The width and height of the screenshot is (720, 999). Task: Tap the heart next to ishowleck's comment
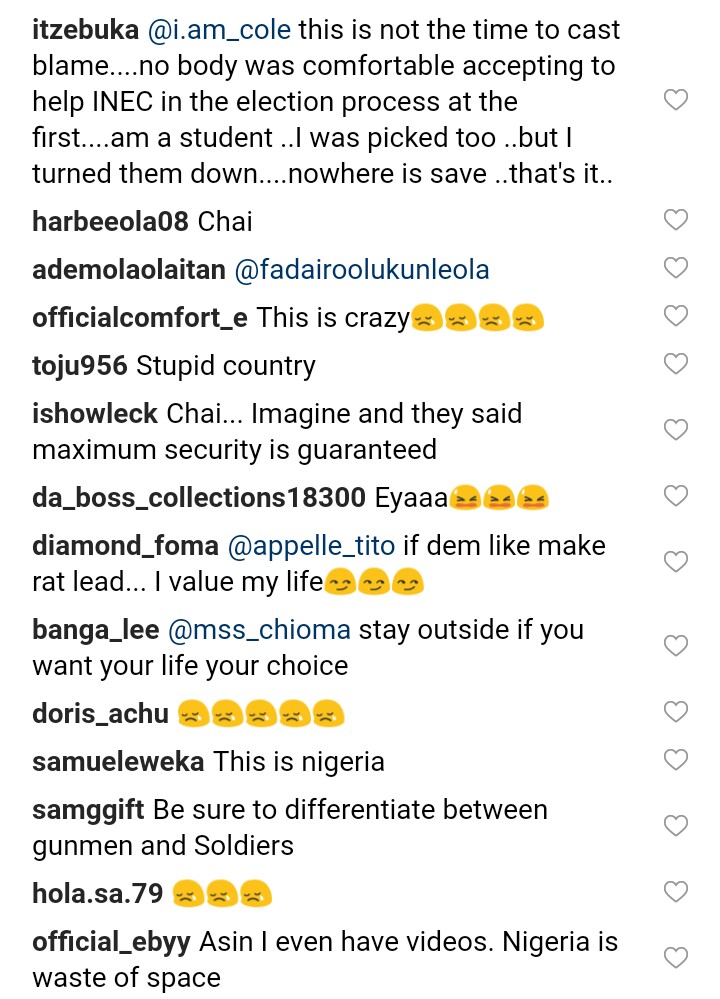(677, 430)
